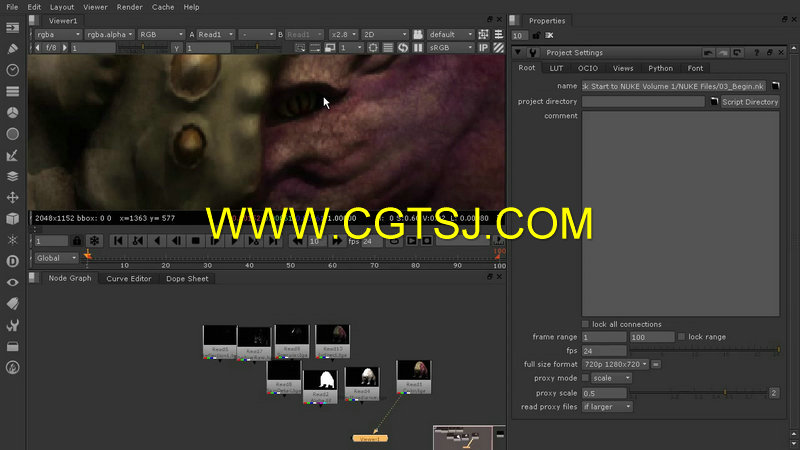Open the read proxy files dropdown
The height and width of the screenshot is (450, 800).
point(607,407)
